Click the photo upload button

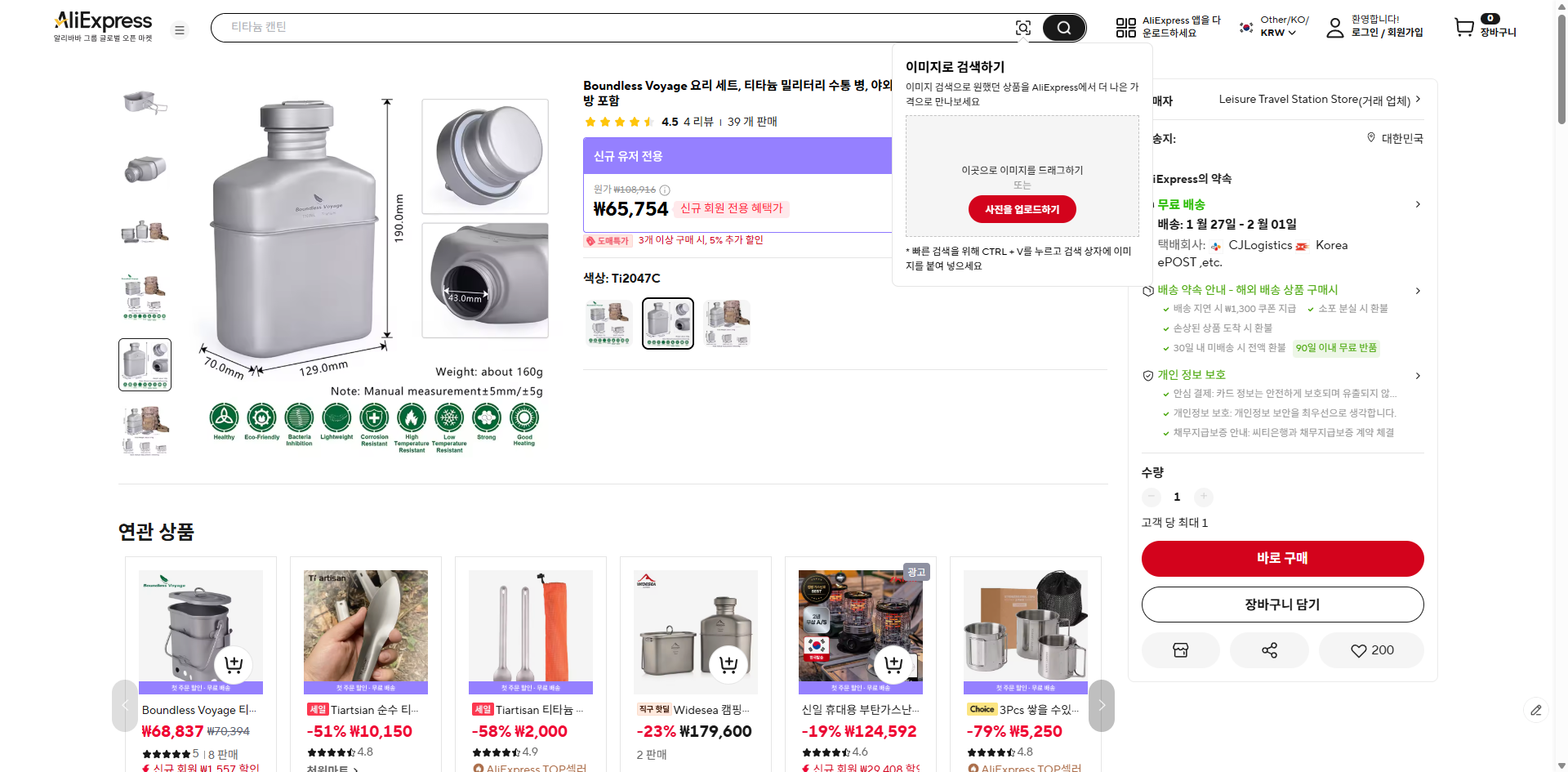pos(1022,209)
